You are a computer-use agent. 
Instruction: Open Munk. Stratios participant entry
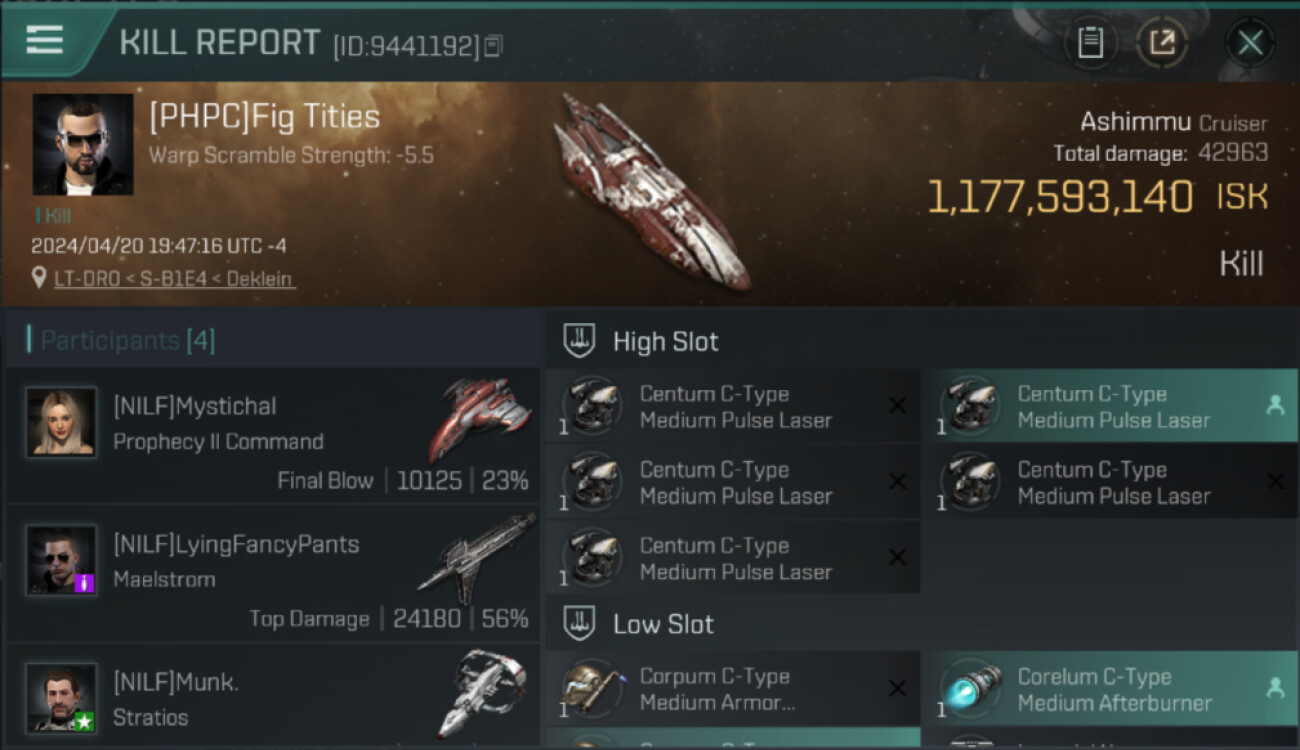(272, 700)
